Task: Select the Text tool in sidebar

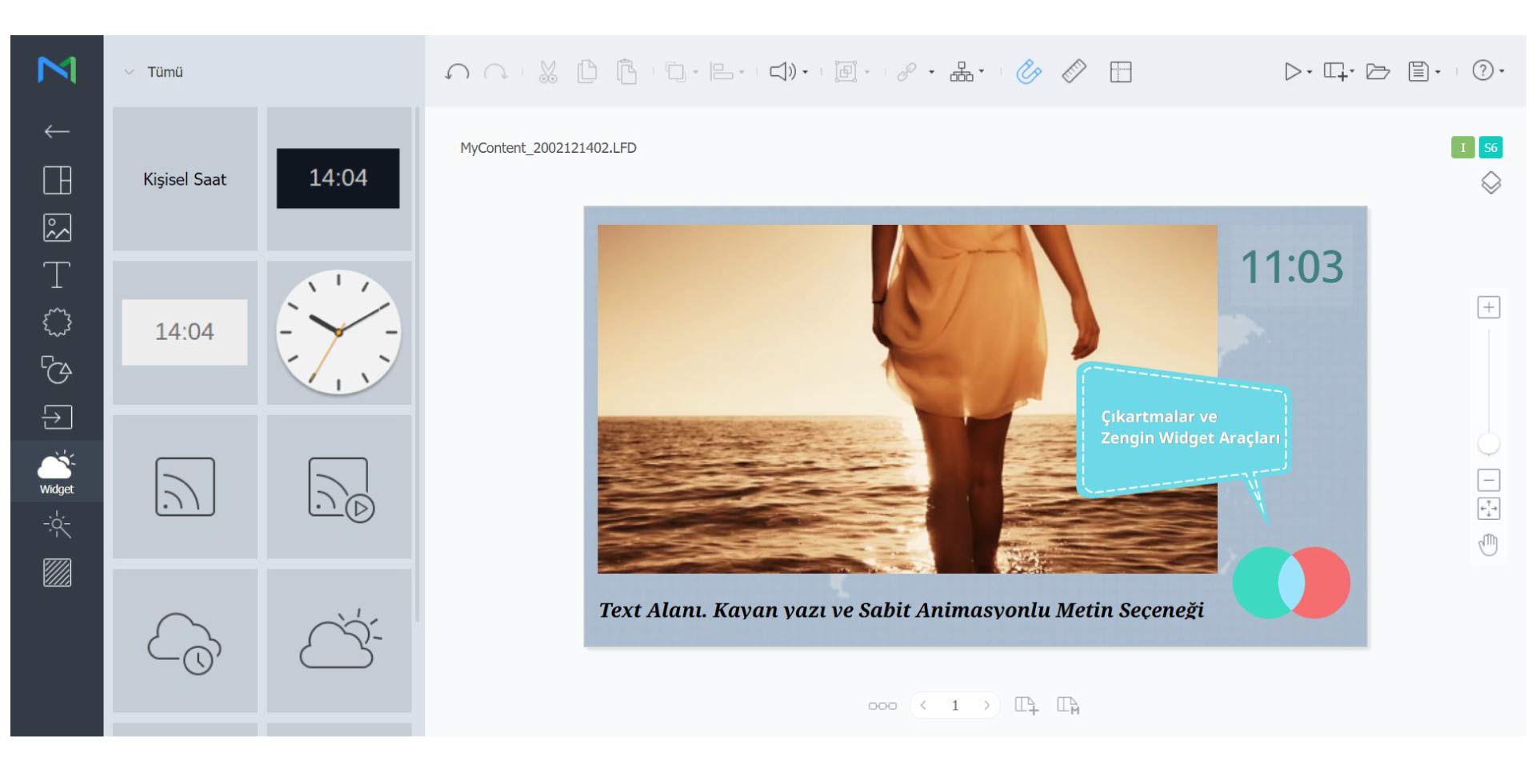Action: pos(57,275)
